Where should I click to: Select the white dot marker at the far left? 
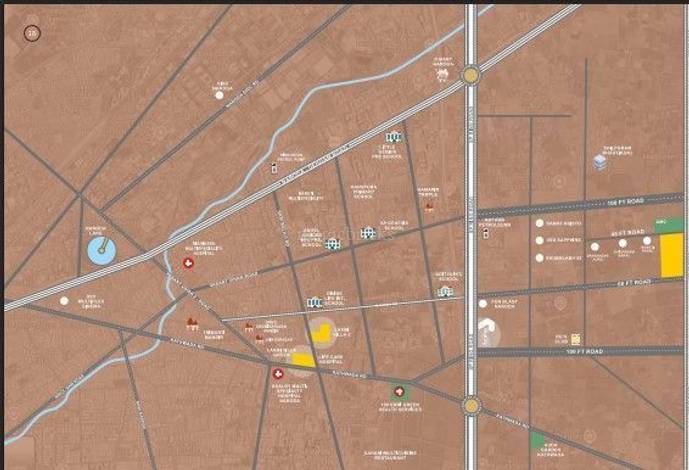65,300
